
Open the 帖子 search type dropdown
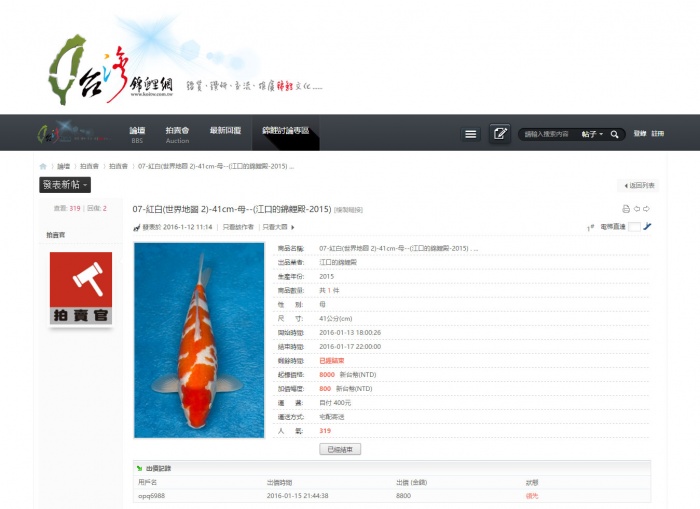click(592, 134)
